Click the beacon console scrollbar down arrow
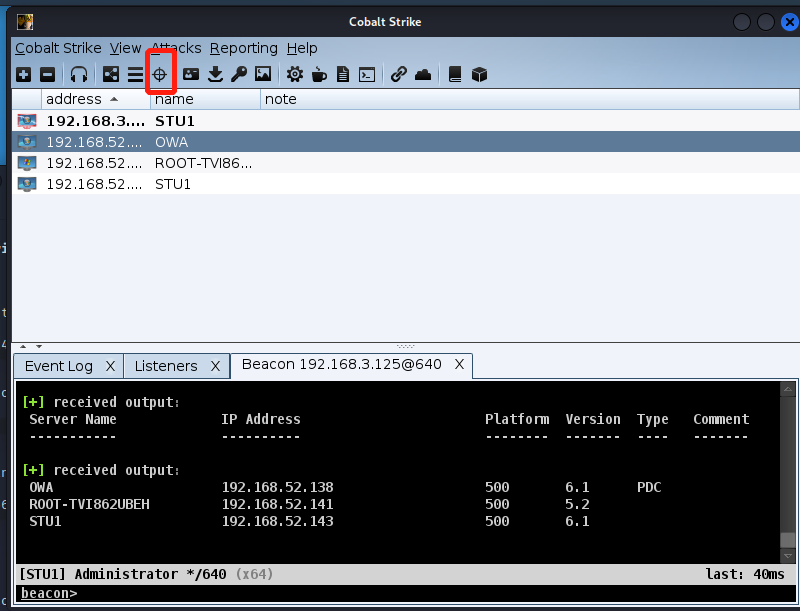800x611 pixels. tap(788, 555)
